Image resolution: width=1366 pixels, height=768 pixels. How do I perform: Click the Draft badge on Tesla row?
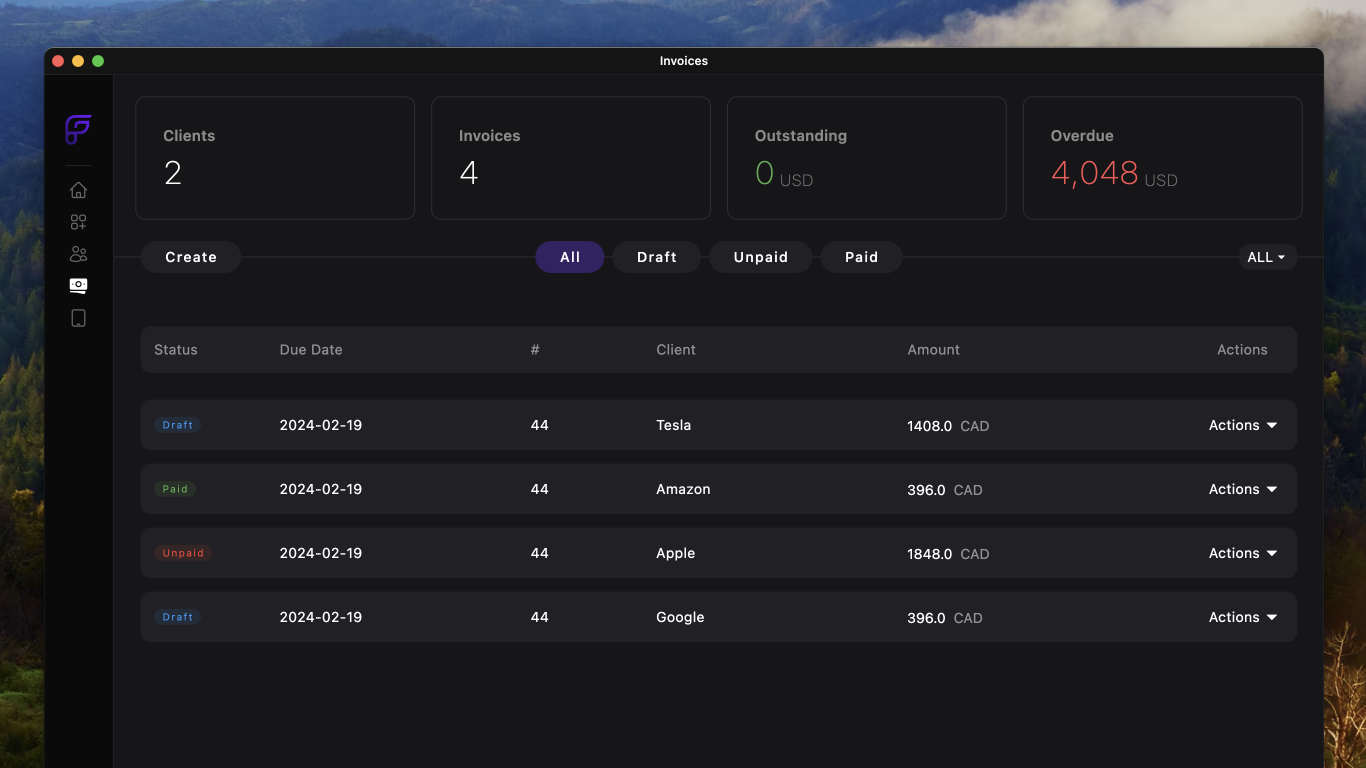pos(178,425)
